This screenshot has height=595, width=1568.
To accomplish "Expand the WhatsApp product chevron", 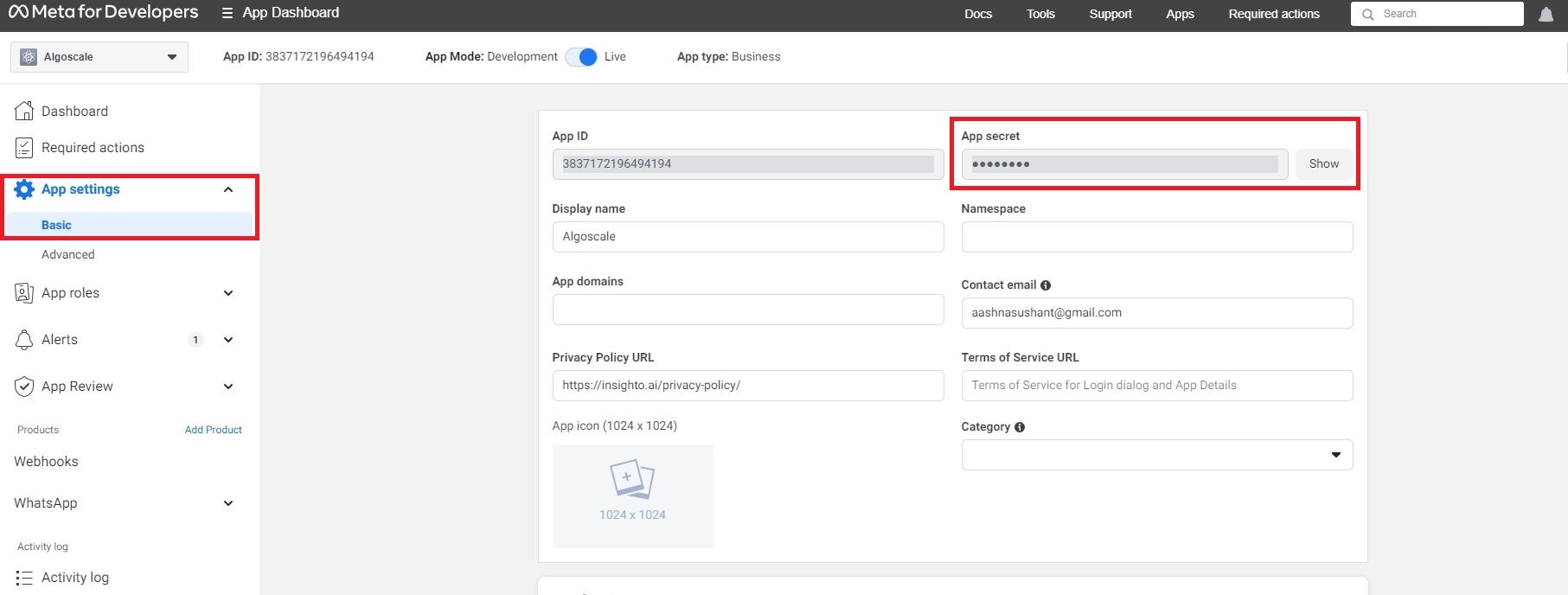I will tap(228, 503).
